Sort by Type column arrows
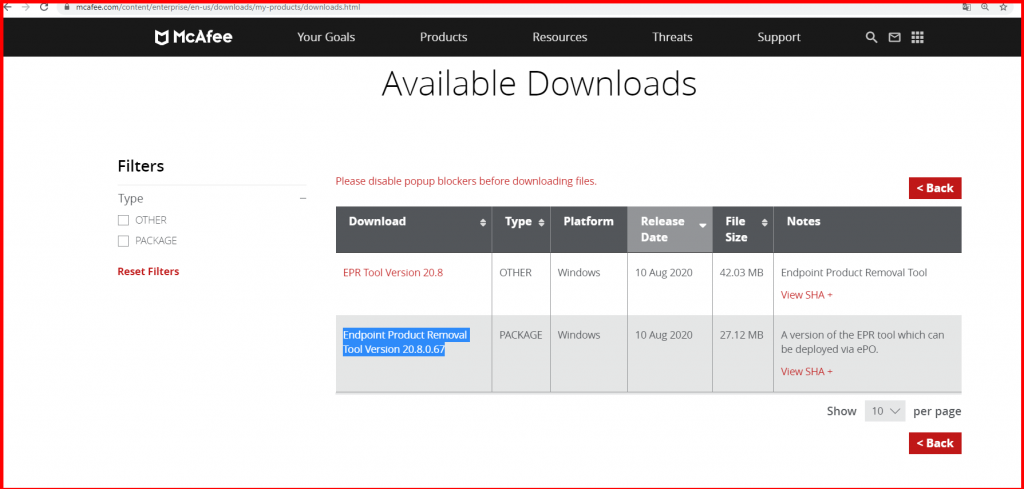 click(x=541, y=223)
